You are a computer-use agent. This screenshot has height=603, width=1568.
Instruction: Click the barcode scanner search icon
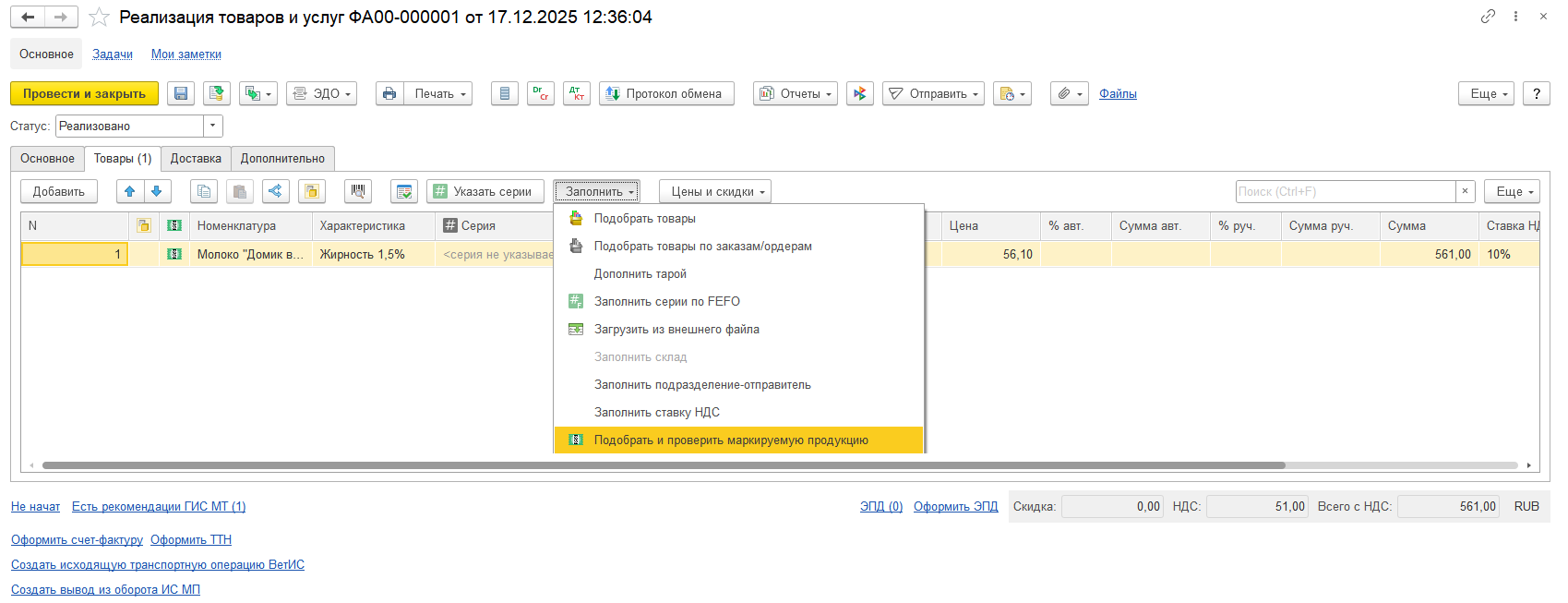point(358,191)
